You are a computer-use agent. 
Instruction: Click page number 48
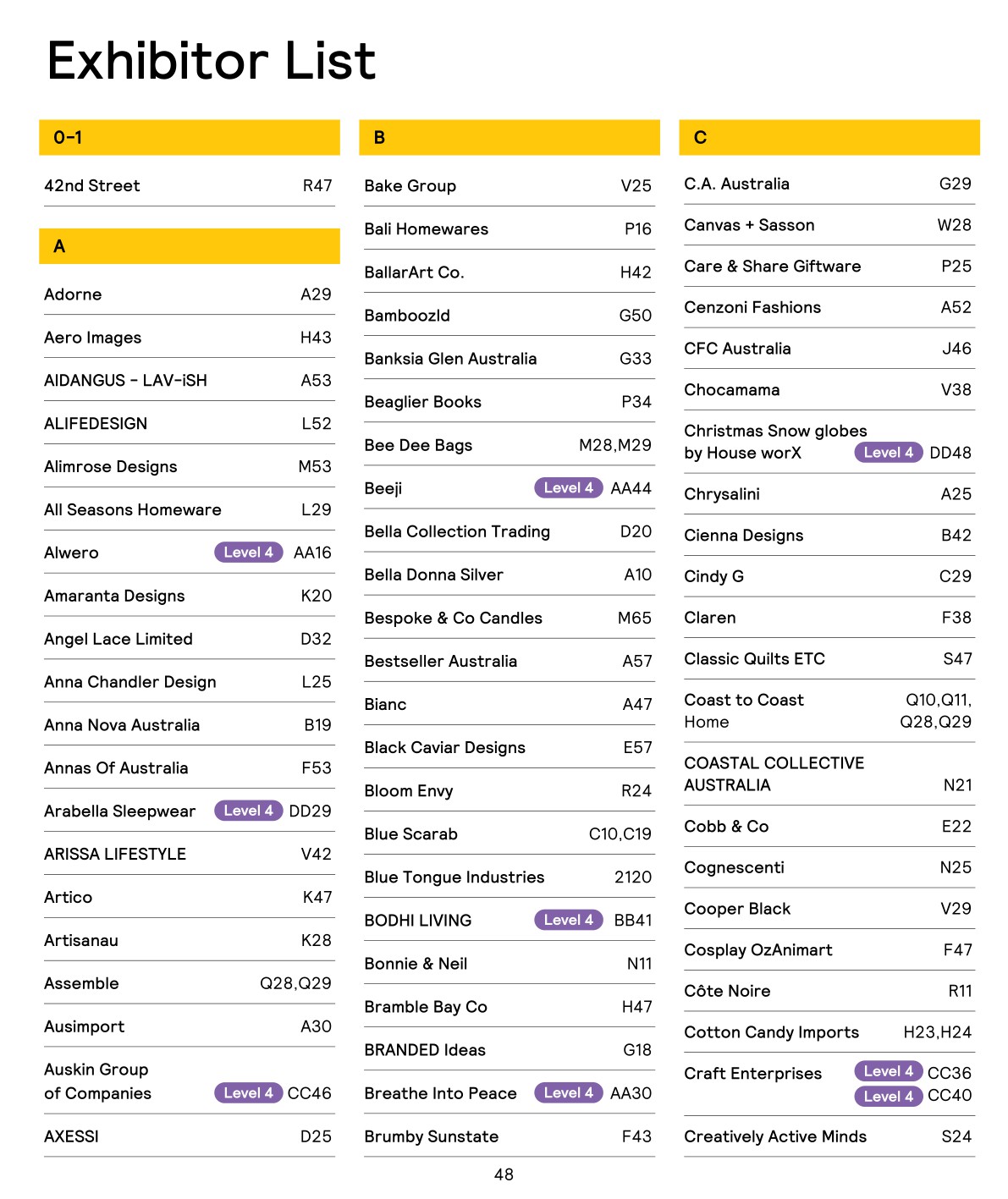point(504,1174)
